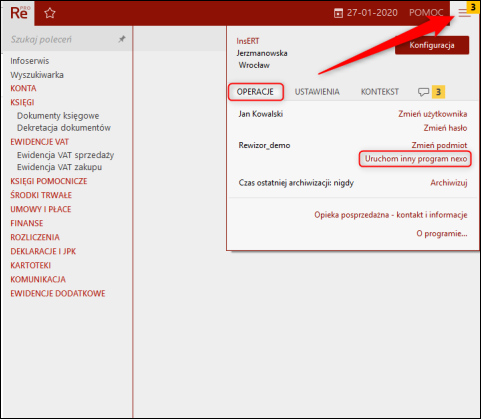Open the POMOC menu
This screenshot has width=481, height=419.
(426, 13)
